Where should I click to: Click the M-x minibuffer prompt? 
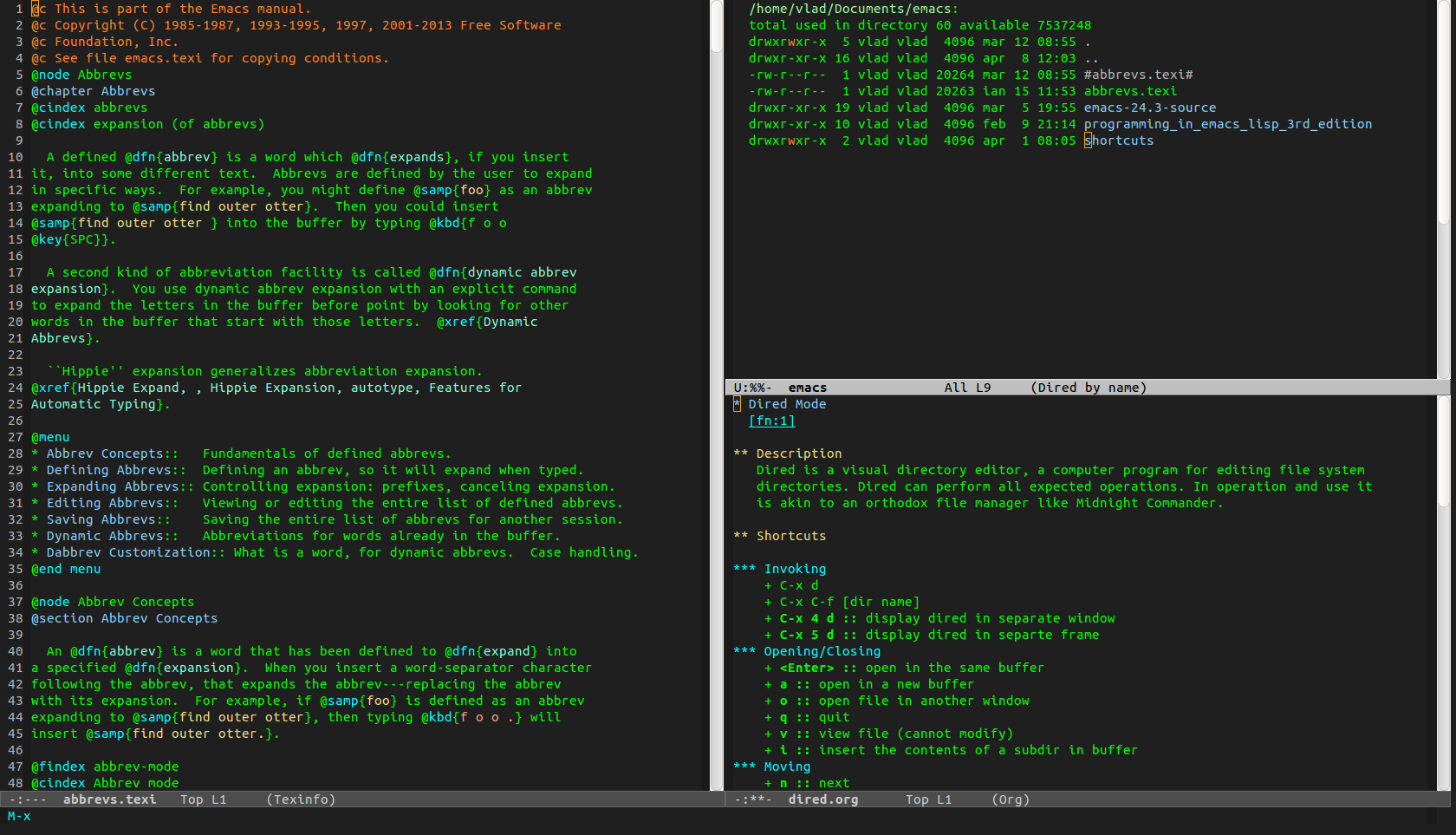[19, 816]
